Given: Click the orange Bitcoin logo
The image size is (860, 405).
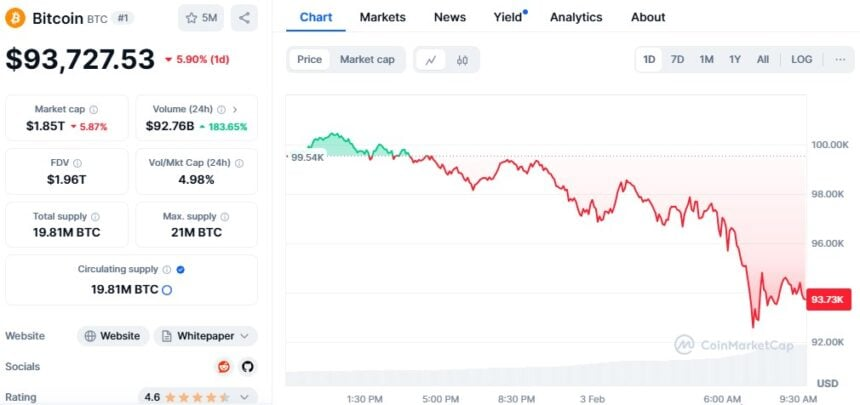Looking at the screenshot, I should coord(15,18).
